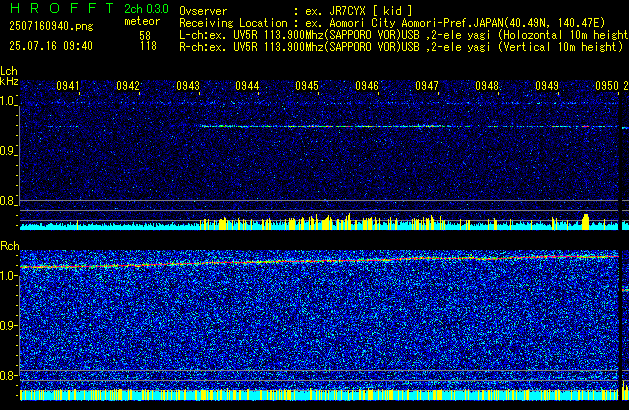Click the Rch 0.8 kHz axis label

click(8, 375)
